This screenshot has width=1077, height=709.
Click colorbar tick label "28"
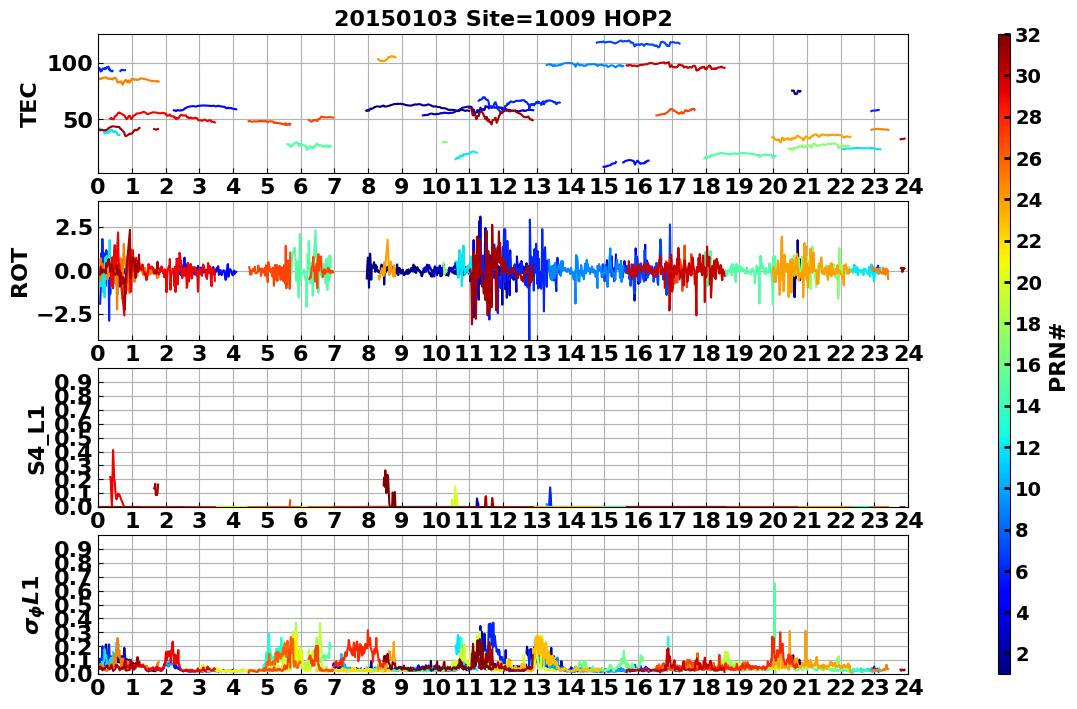coord(1028,117)
